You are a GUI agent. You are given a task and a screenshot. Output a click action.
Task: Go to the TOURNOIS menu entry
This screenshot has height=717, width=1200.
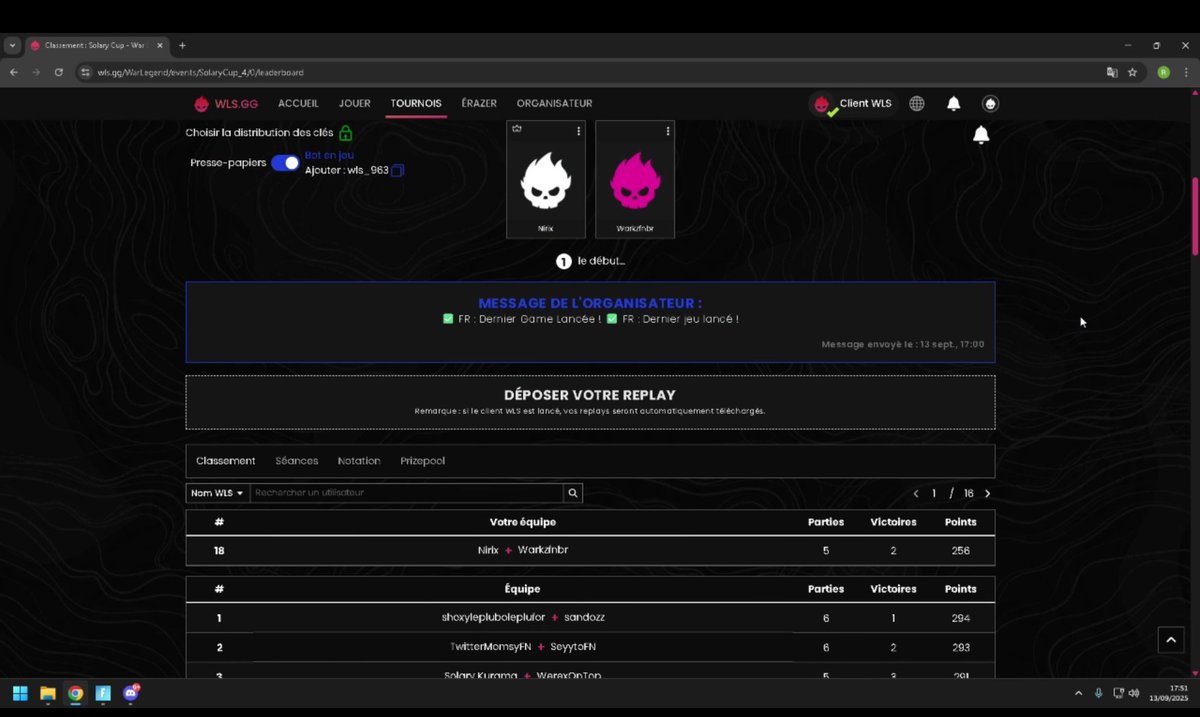click(x=416, y=103)
